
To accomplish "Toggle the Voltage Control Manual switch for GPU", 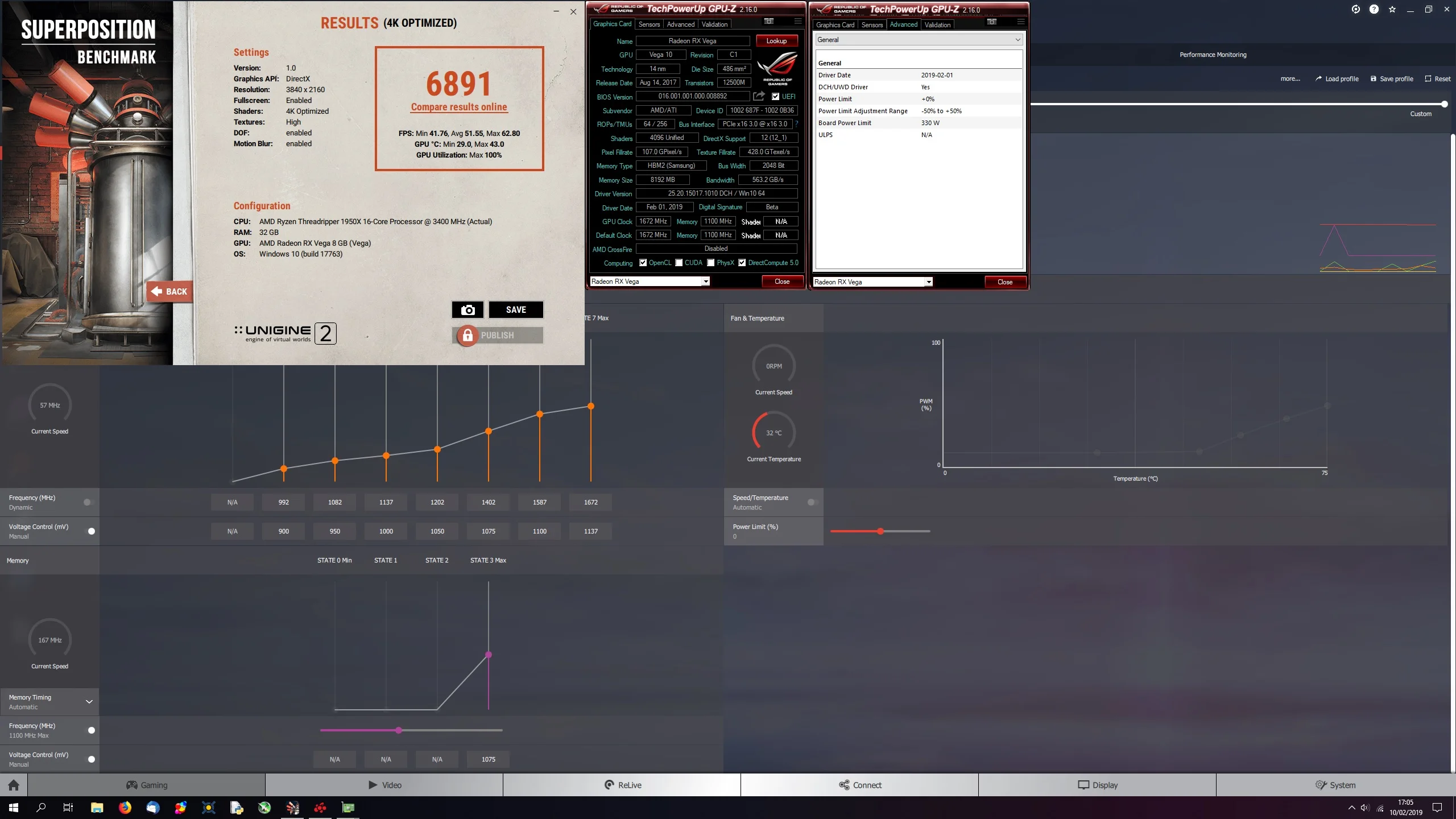I will (90, 531).
